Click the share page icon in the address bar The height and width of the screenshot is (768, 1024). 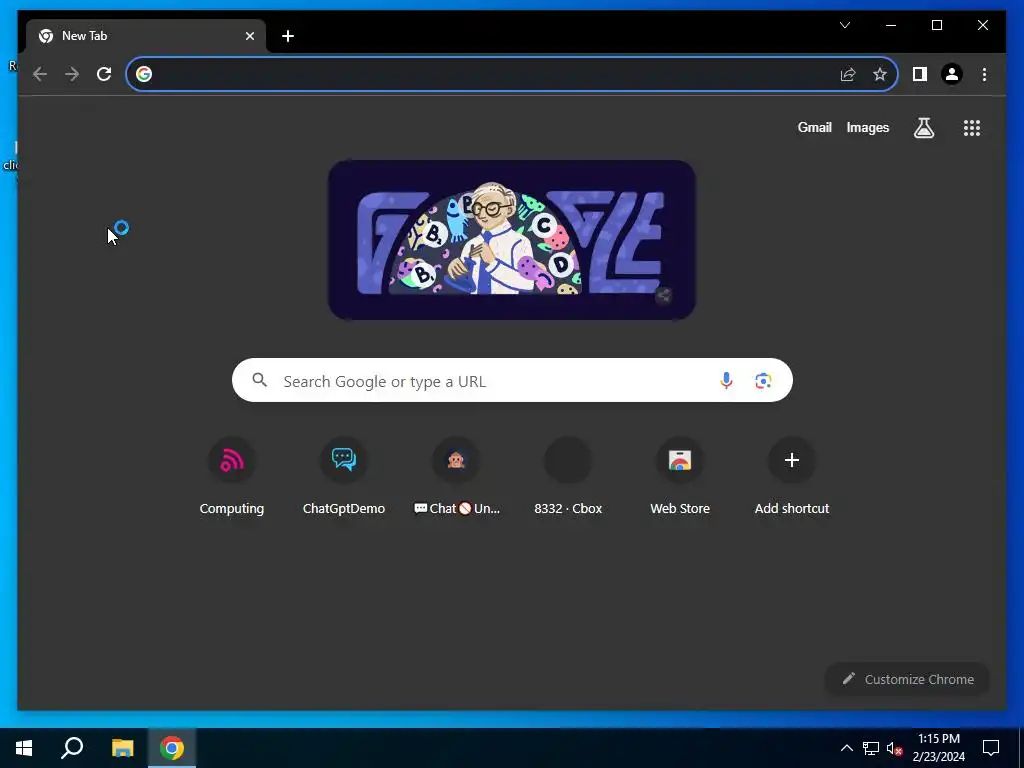(848, 74)
